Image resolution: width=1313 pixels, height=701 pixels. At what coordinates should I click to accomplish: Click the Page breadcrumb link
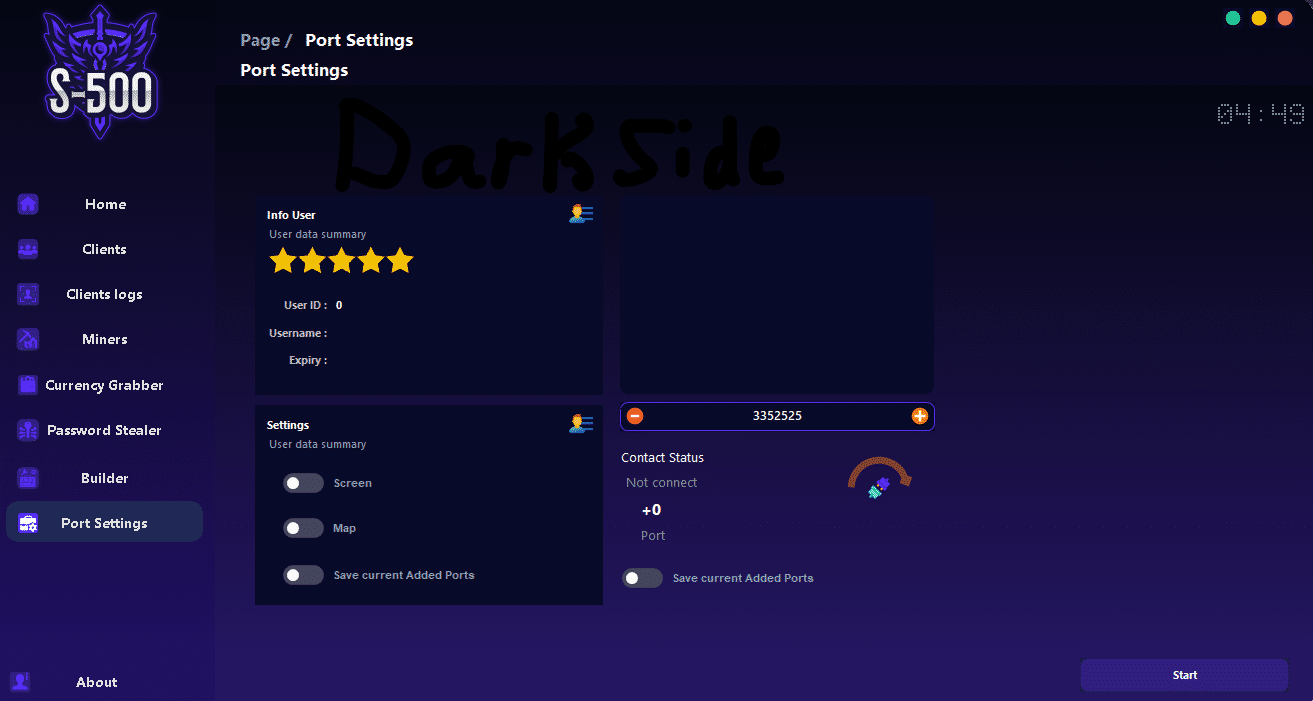pyautogui.click(x=260, y=40)
